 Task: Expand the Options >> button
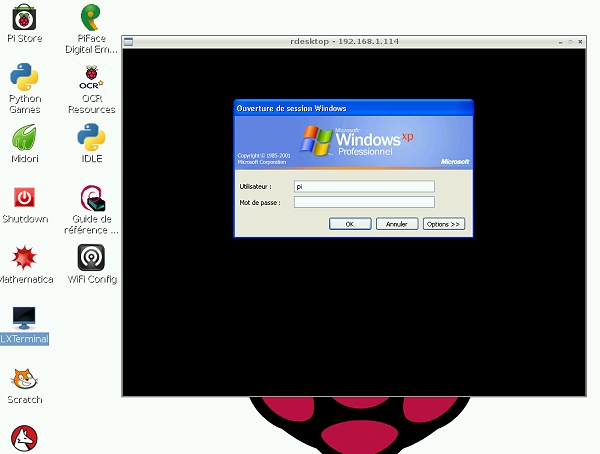click(x=444, y=224)
